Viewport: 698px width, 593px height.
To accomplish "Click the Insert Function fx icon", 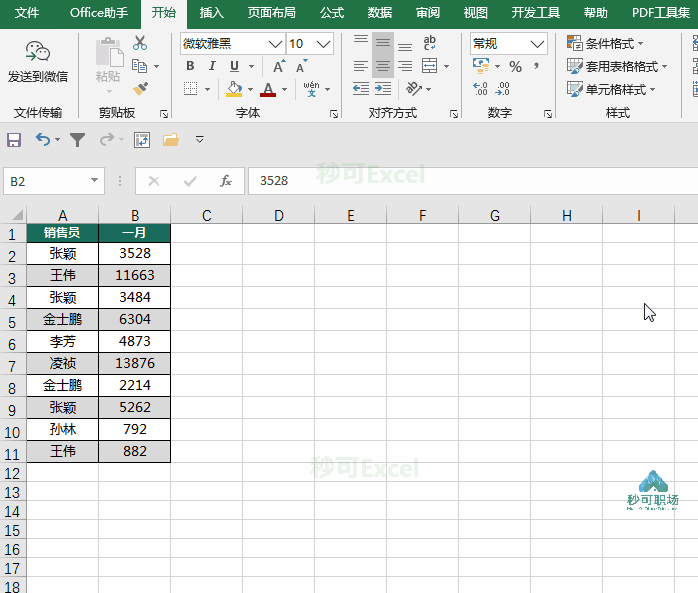I will click(226, 181).
